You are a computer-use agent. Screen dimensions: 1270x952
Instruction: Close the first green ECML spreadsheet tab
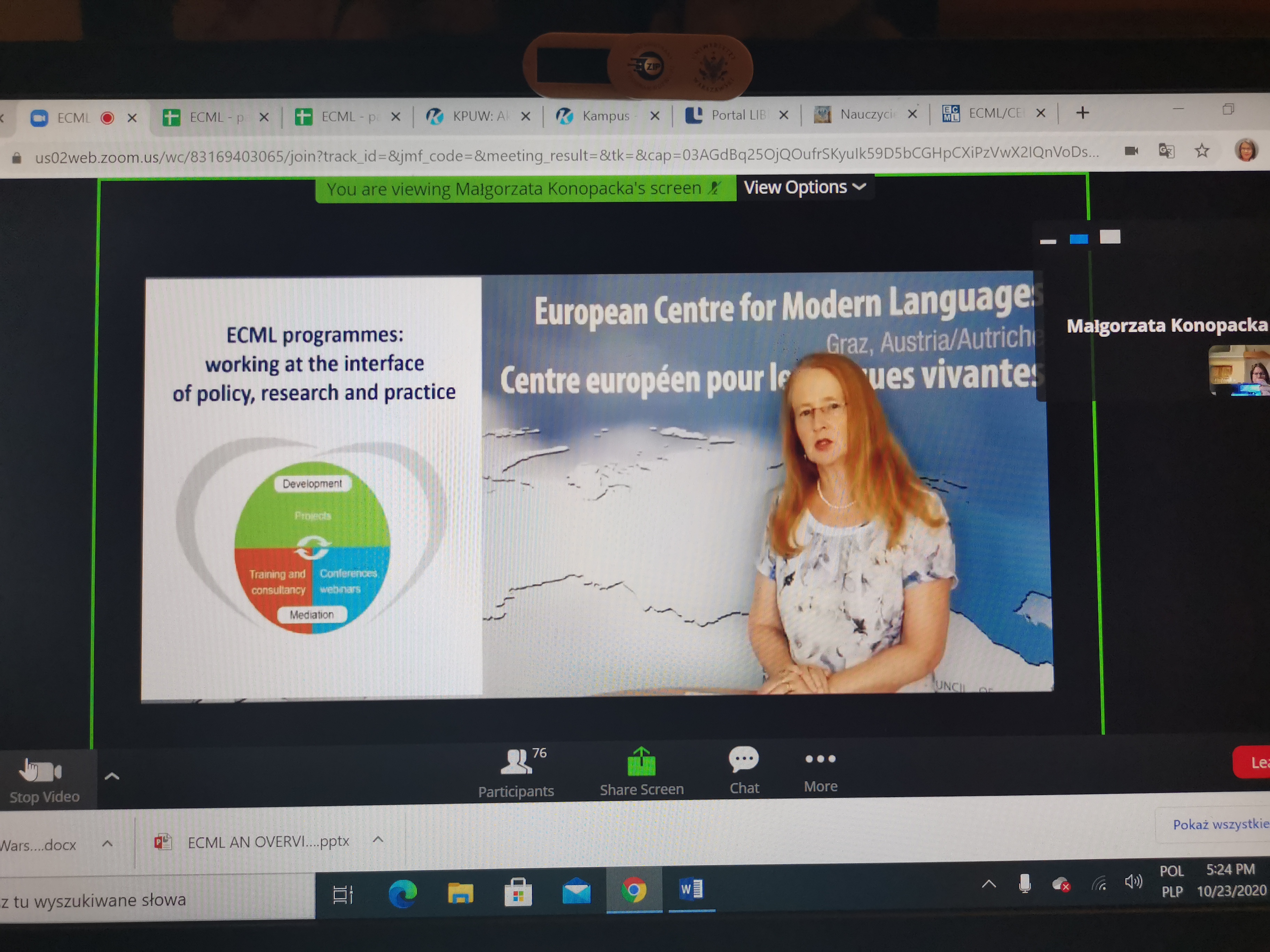(264, 117)
